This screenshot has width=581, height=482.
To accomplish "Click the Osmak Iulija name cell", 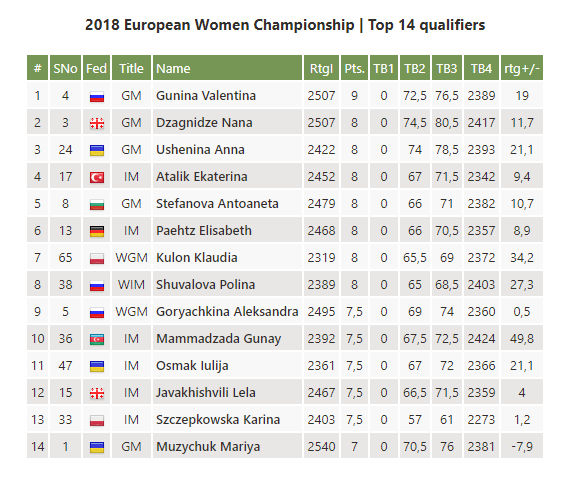I will point(227,366).
